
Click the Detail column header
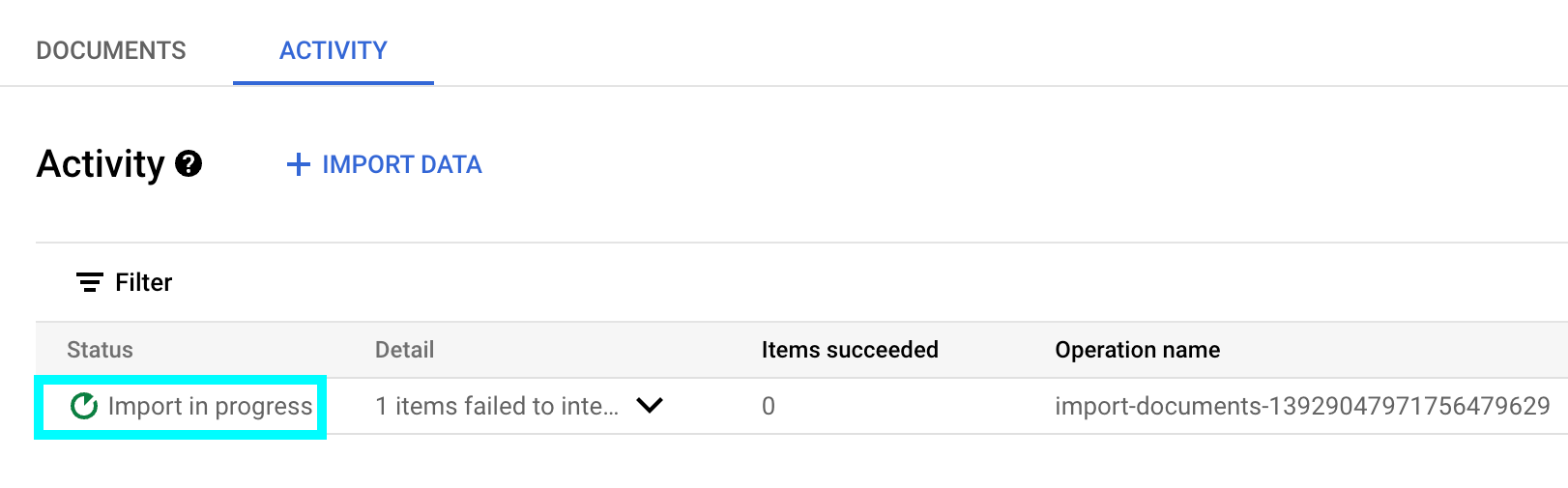[404, 350]
